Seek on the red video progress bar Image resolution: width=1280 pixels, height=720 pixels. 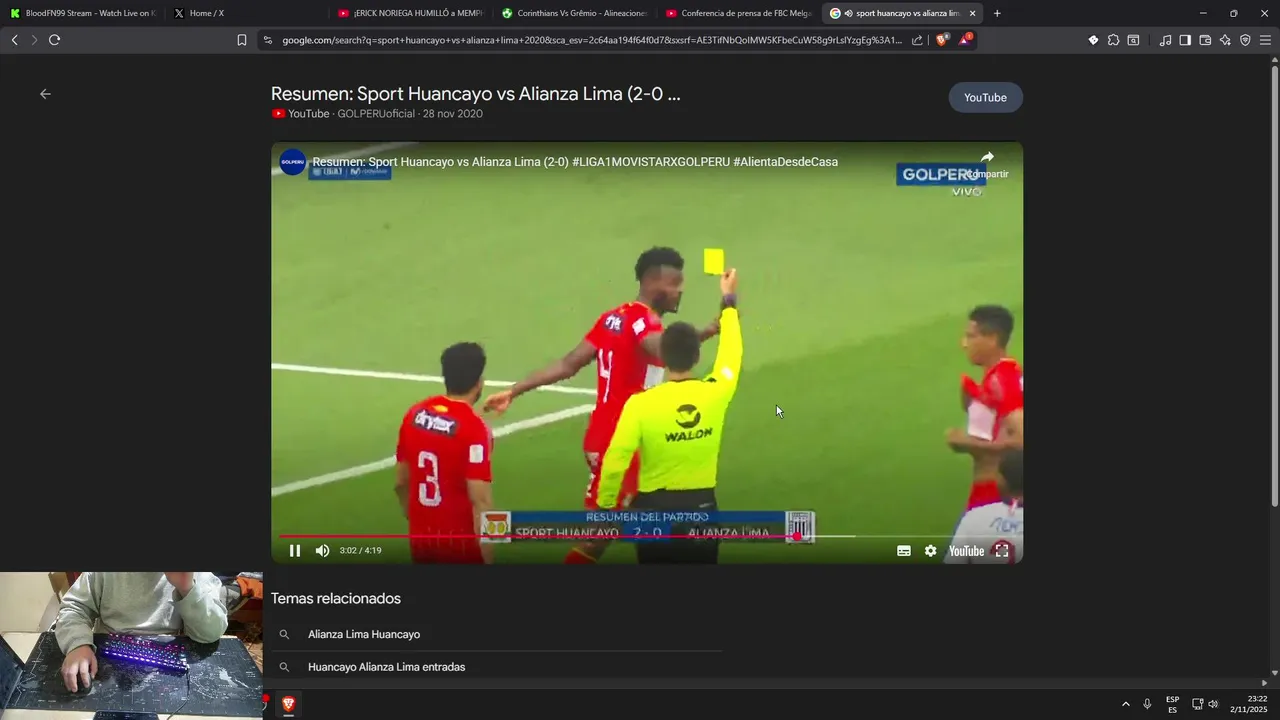[646, 536]
